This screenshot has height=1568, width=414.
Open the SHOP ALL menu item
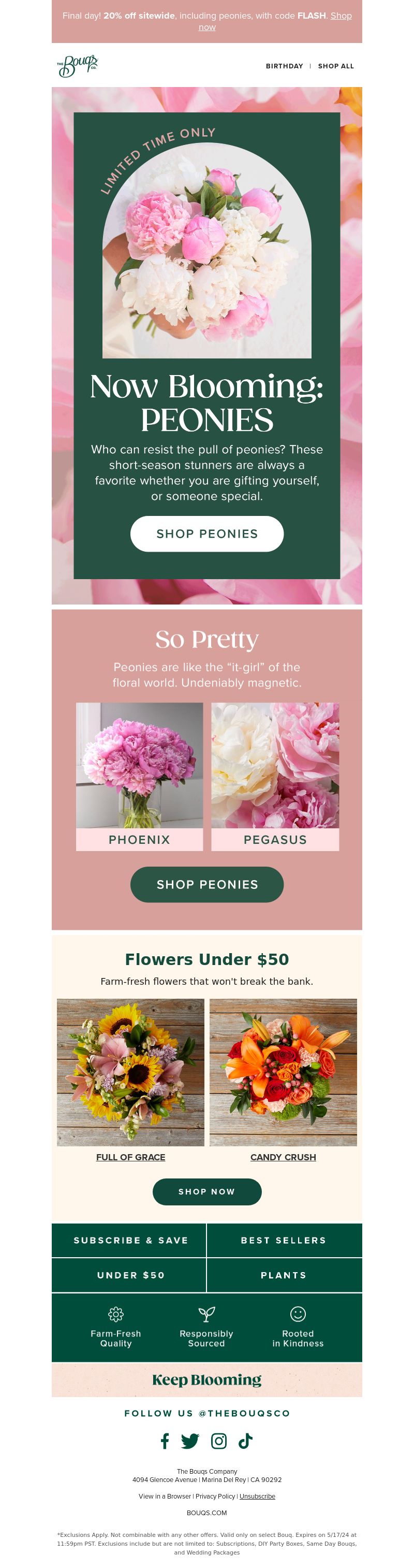(x=335, y=66)
